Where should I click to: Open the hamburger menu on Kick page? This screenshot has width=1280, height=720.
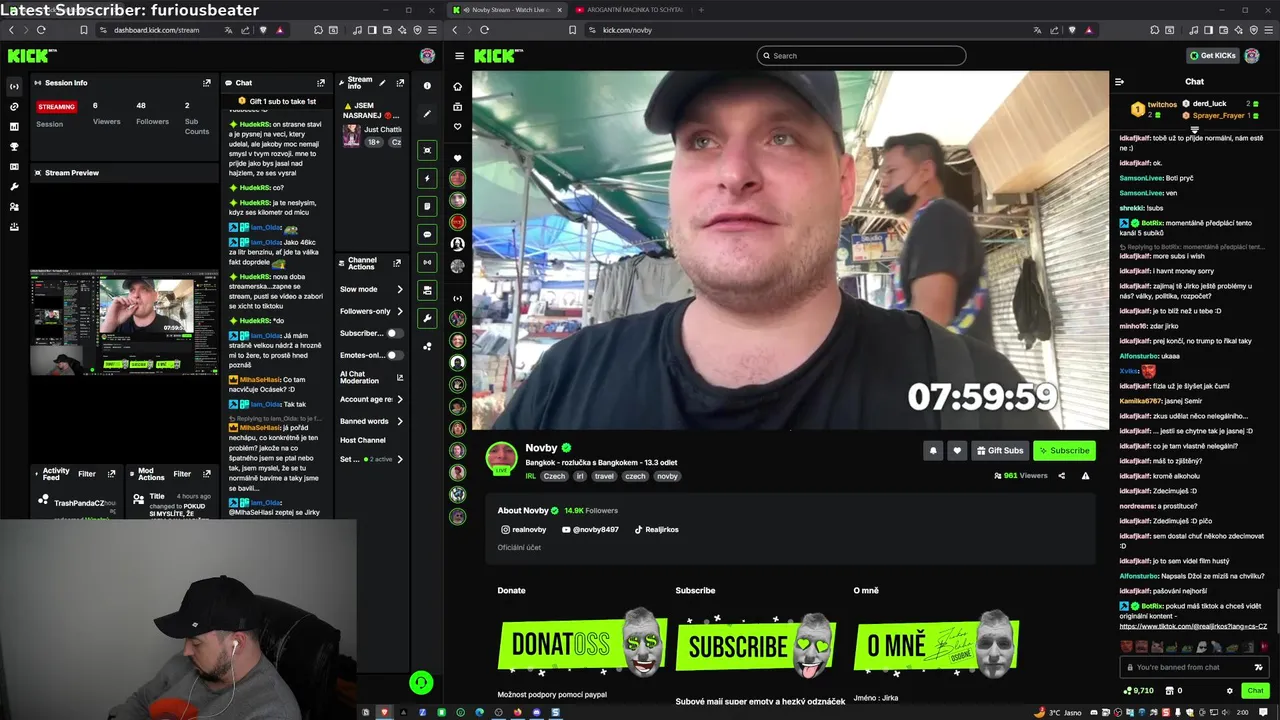pyautogui.click(x=459, y=56)
